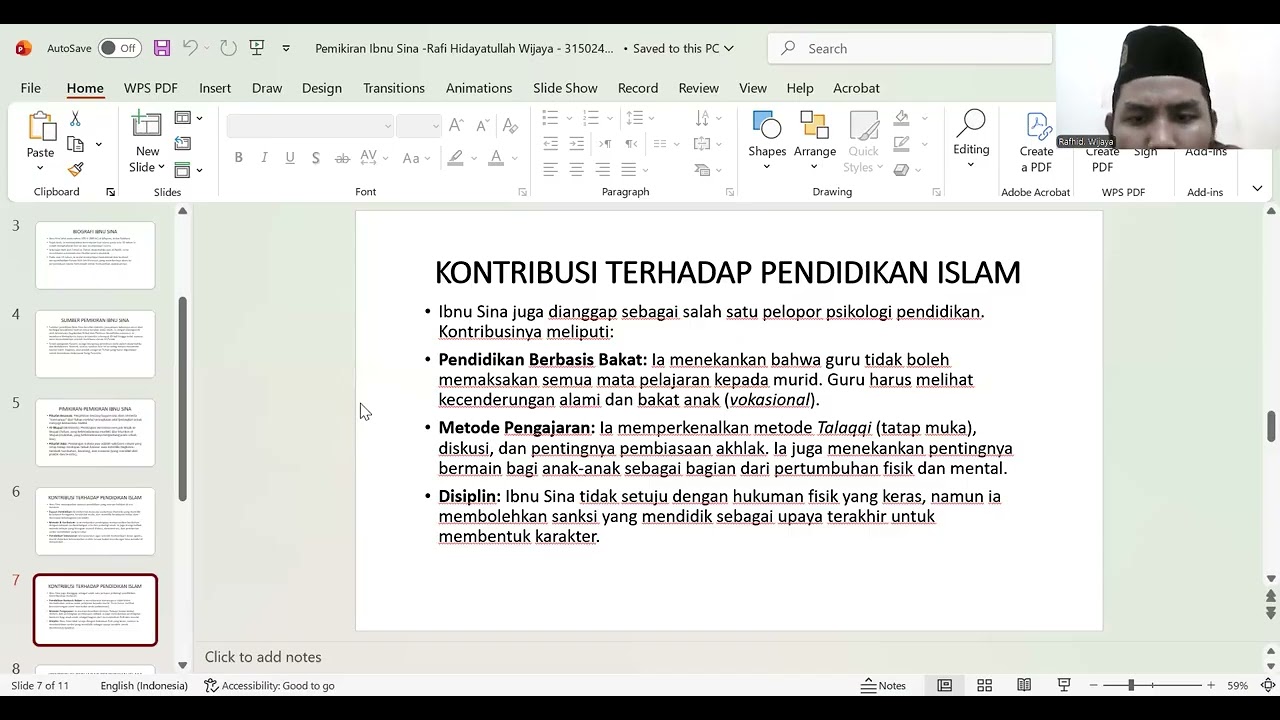Open the Acrobat tab
This screenshot has height=720, width=1280.
tap(857, 88)
